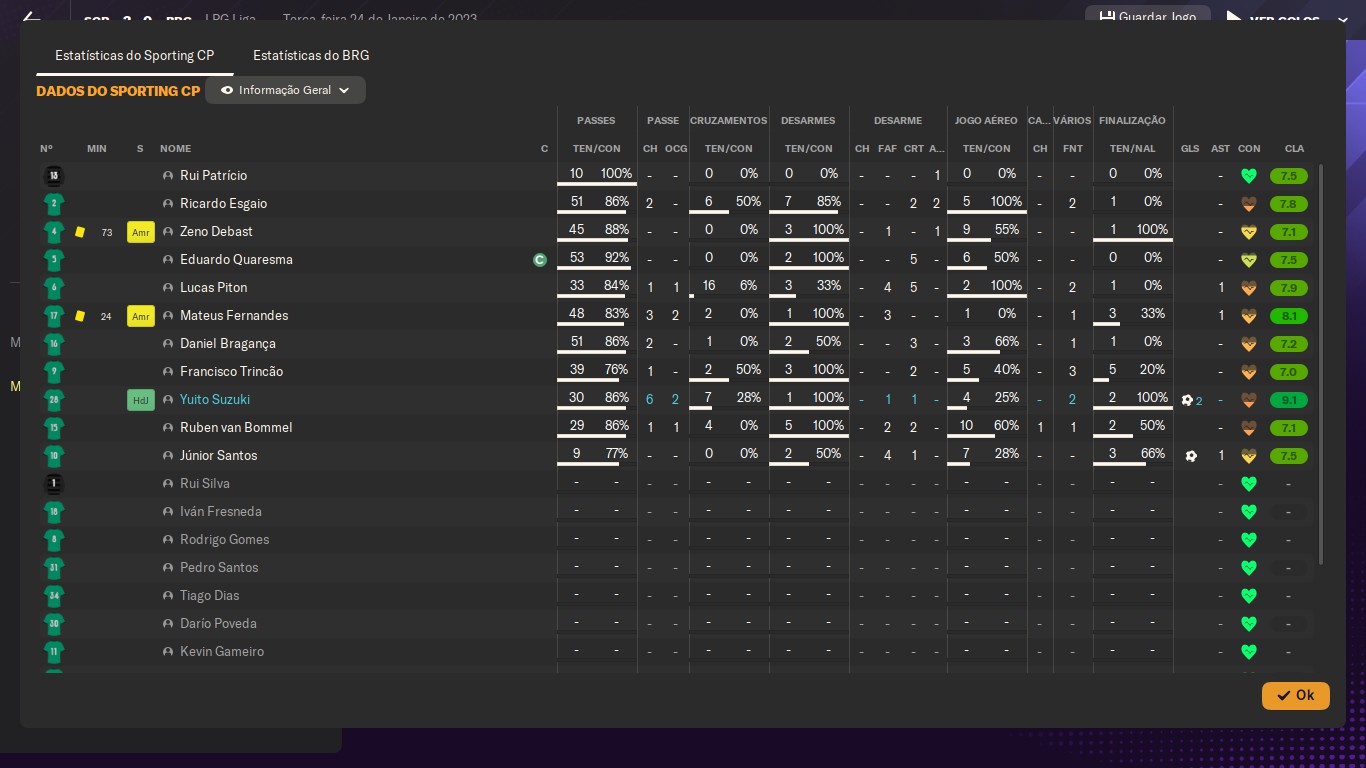Click Rui Patrício's shirt number icon
1366x768 pixels.
click(54, 175)
